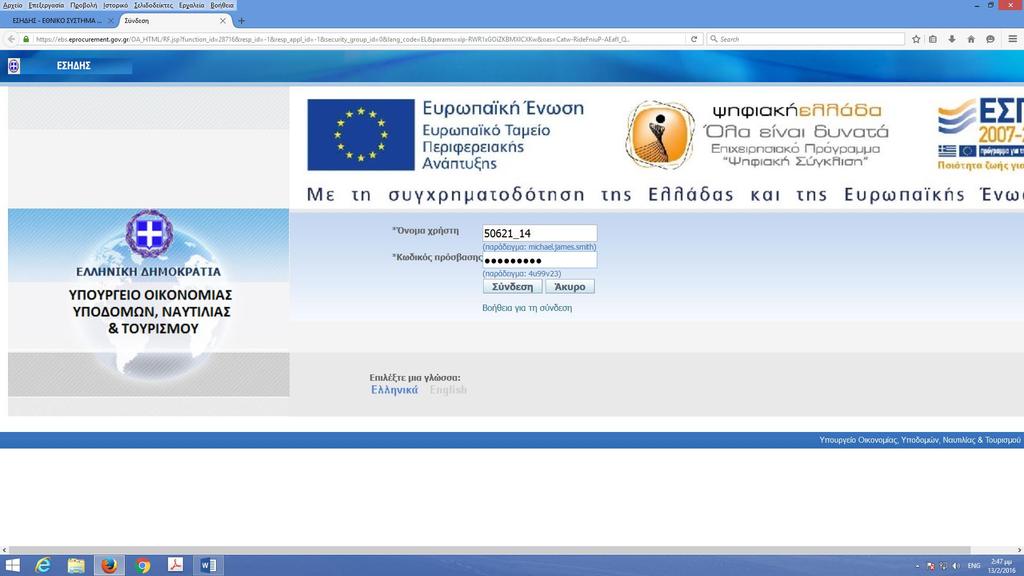The height and width of the screenshot is (576, 1024).
Task: Open Microsoft Word from the taskbar
Action: (x=208, y=566)
